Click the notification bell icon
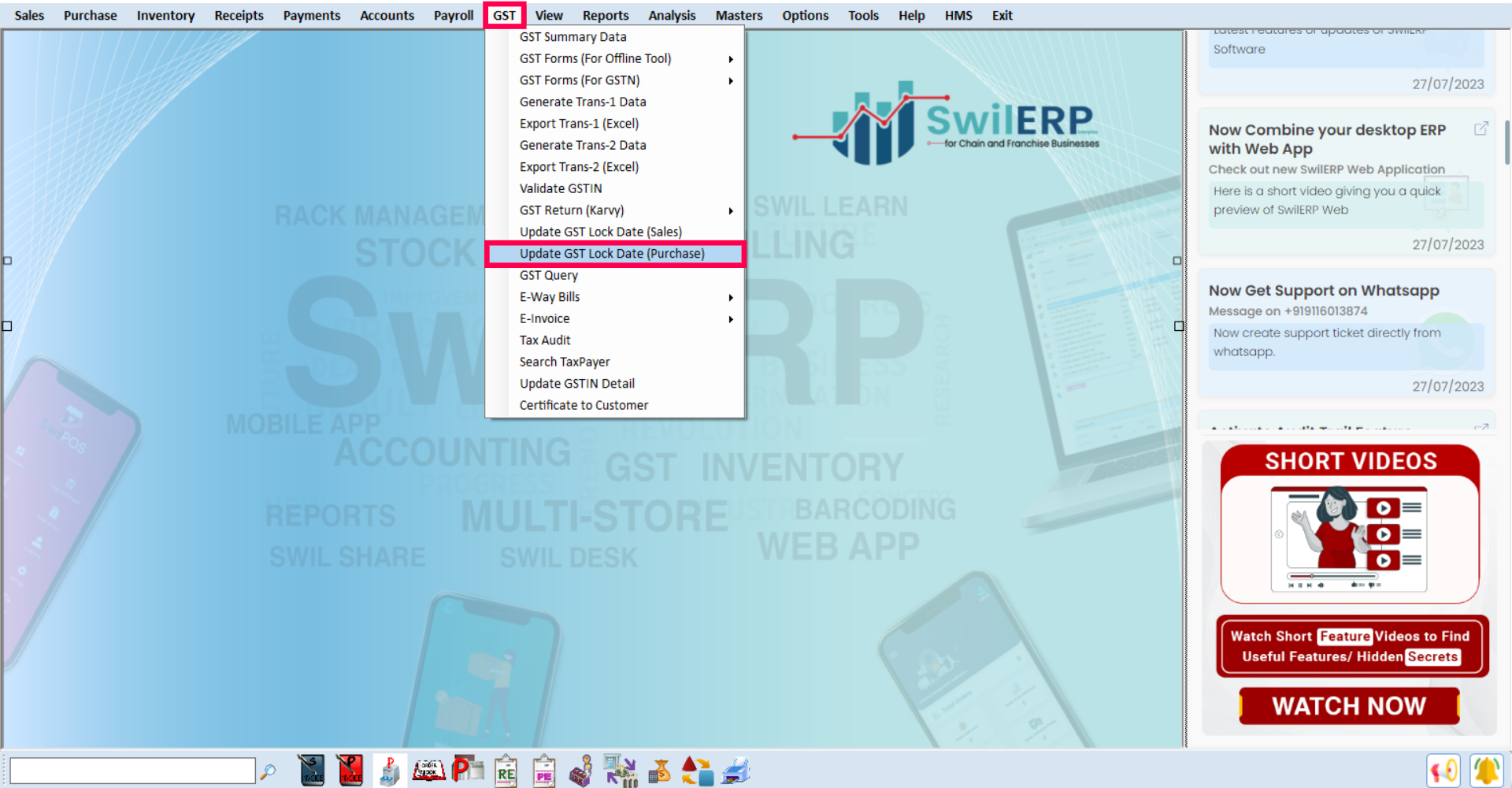Viewport: 1512px width, 788px height. point(1486,771)
